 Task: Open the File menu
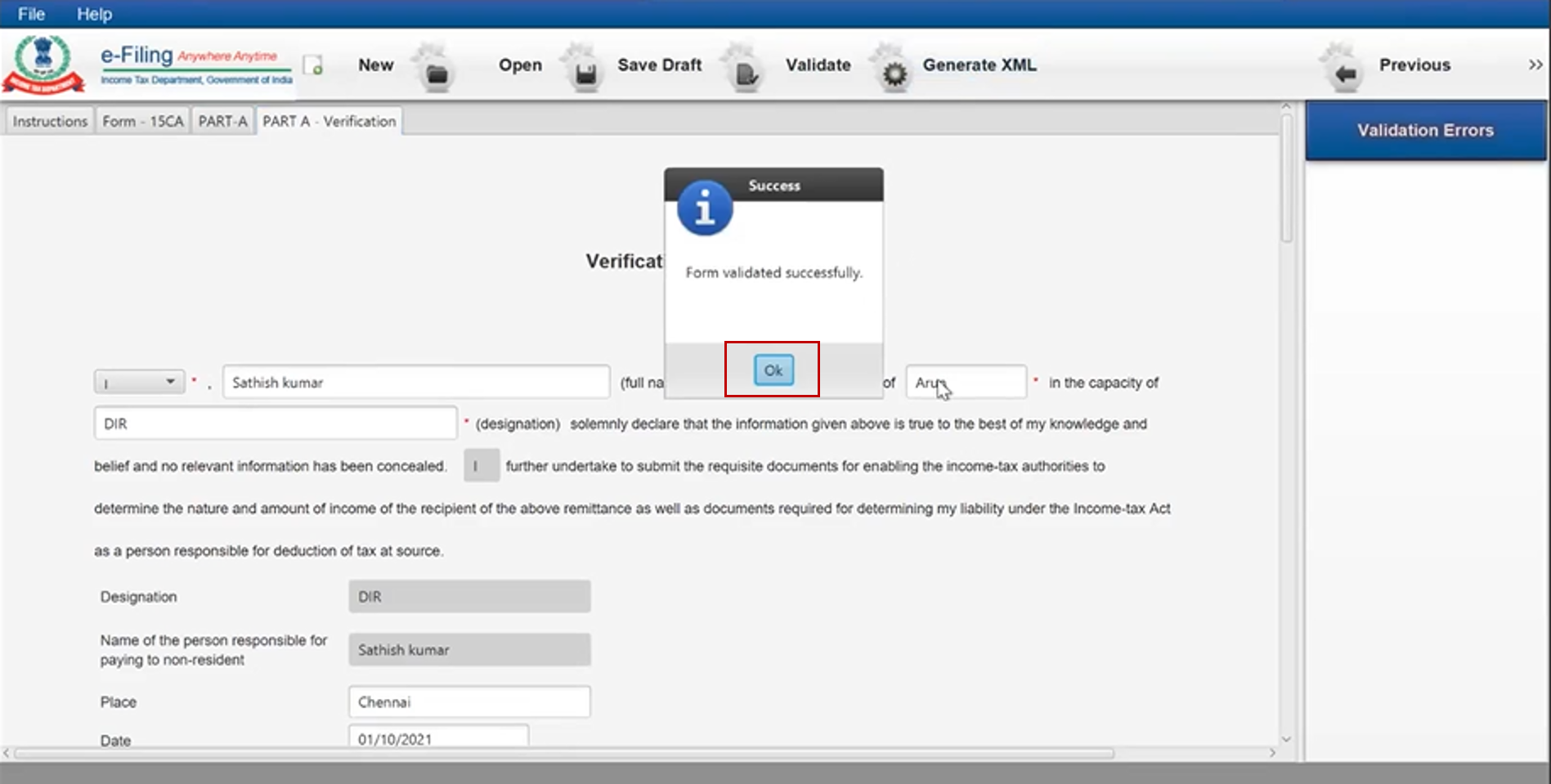tap(31, 14)
